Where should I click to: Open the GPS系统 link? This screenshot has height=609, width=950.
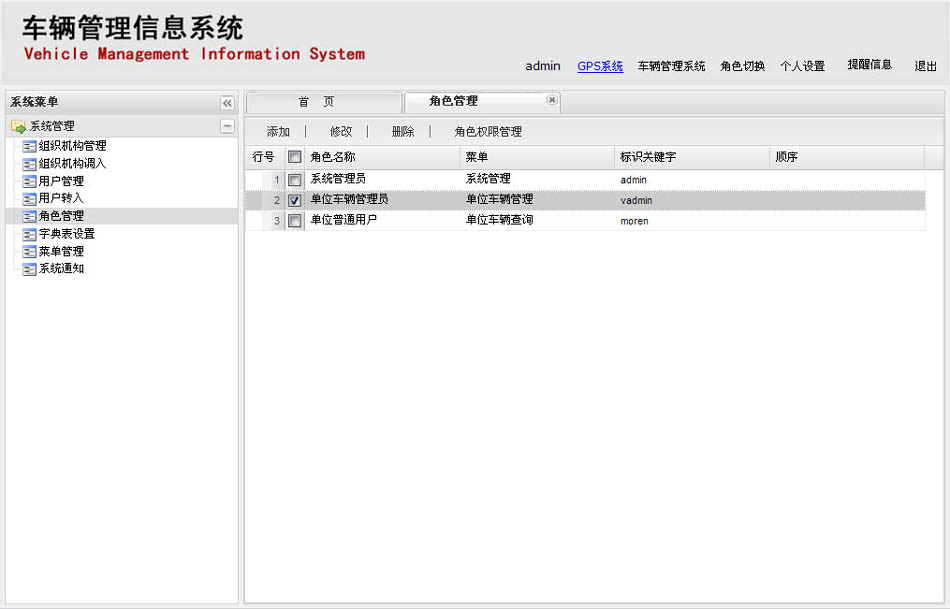(600, 67)
